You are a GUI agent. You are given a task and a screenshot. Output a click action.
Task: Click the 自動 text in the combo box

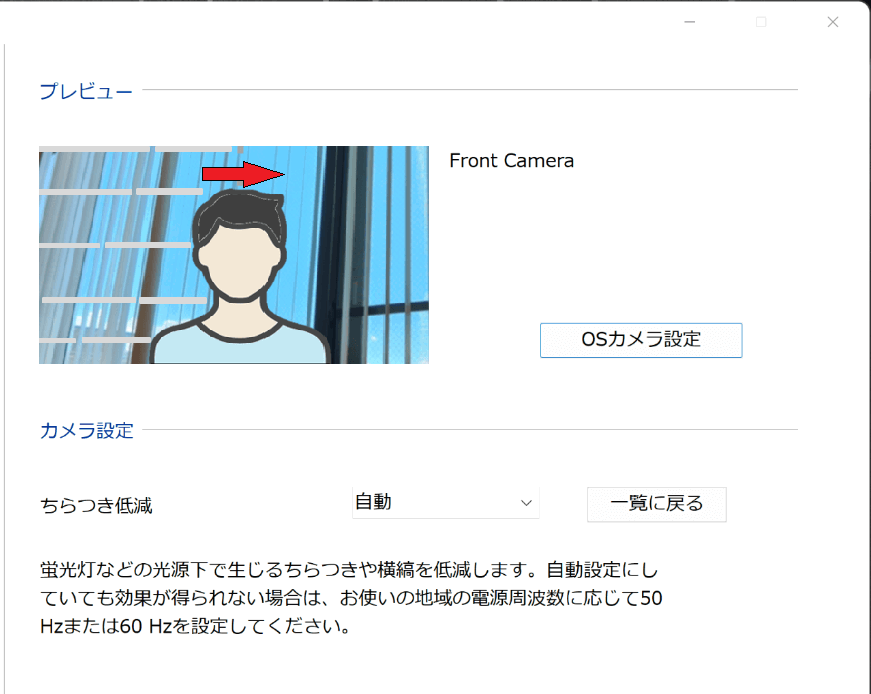coord(373,502)
